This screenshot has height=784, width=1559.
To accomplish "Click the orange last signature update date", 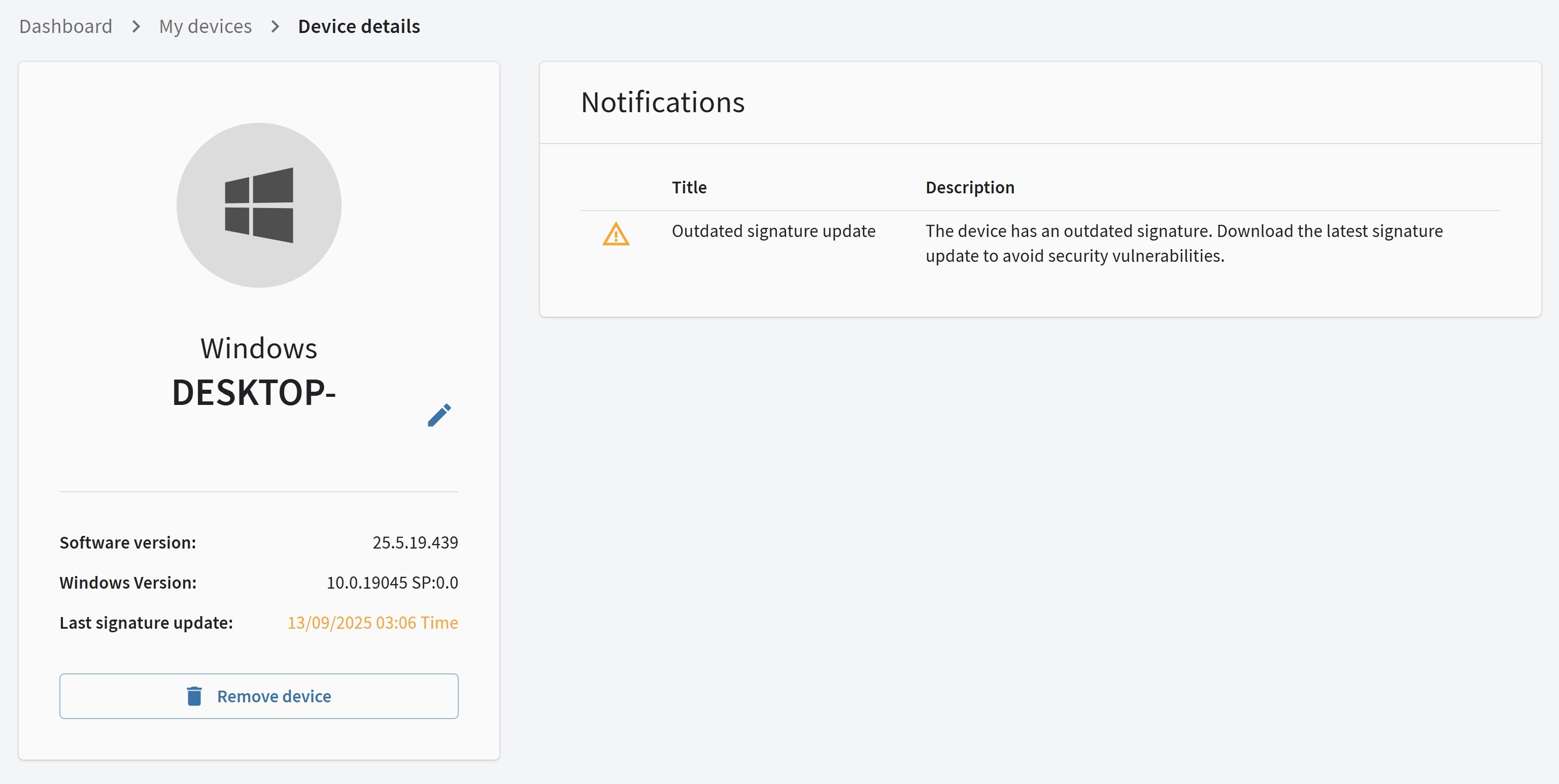I will tap(372, 623).
